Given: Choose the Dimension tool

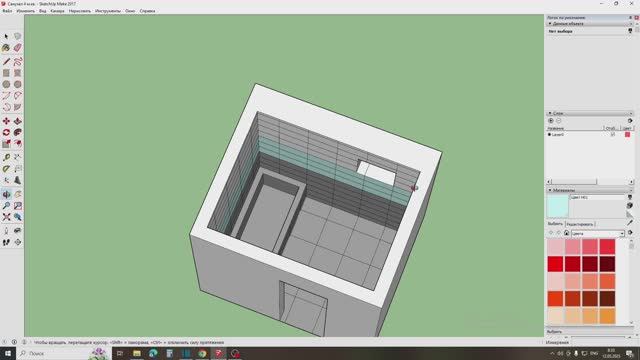Looking at the screenshot, I should [x=18, y=158].
